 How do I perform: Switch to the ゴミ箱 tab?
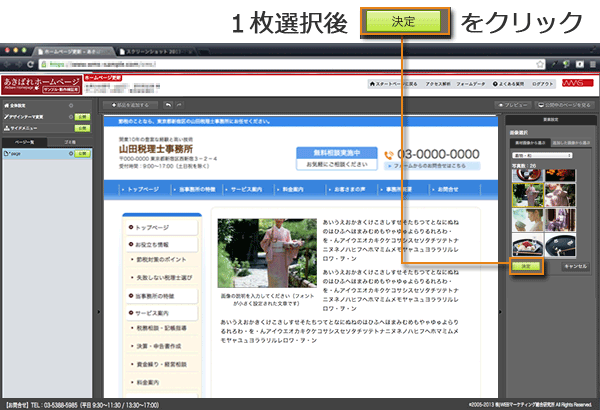coord(70,144)
